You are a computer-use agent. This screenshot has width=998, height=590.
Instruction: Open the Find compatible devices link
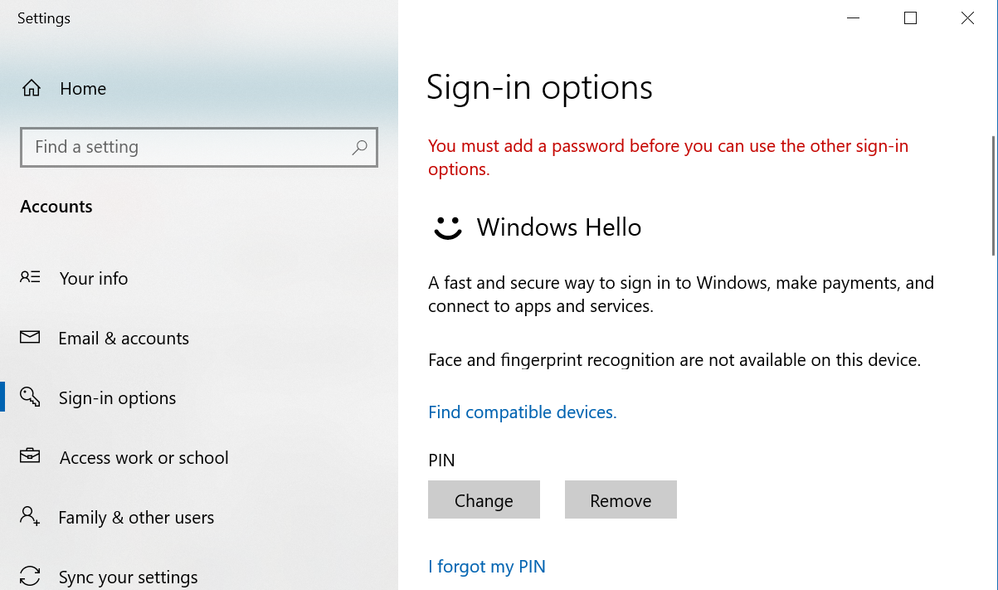click(x=522, y=412)
